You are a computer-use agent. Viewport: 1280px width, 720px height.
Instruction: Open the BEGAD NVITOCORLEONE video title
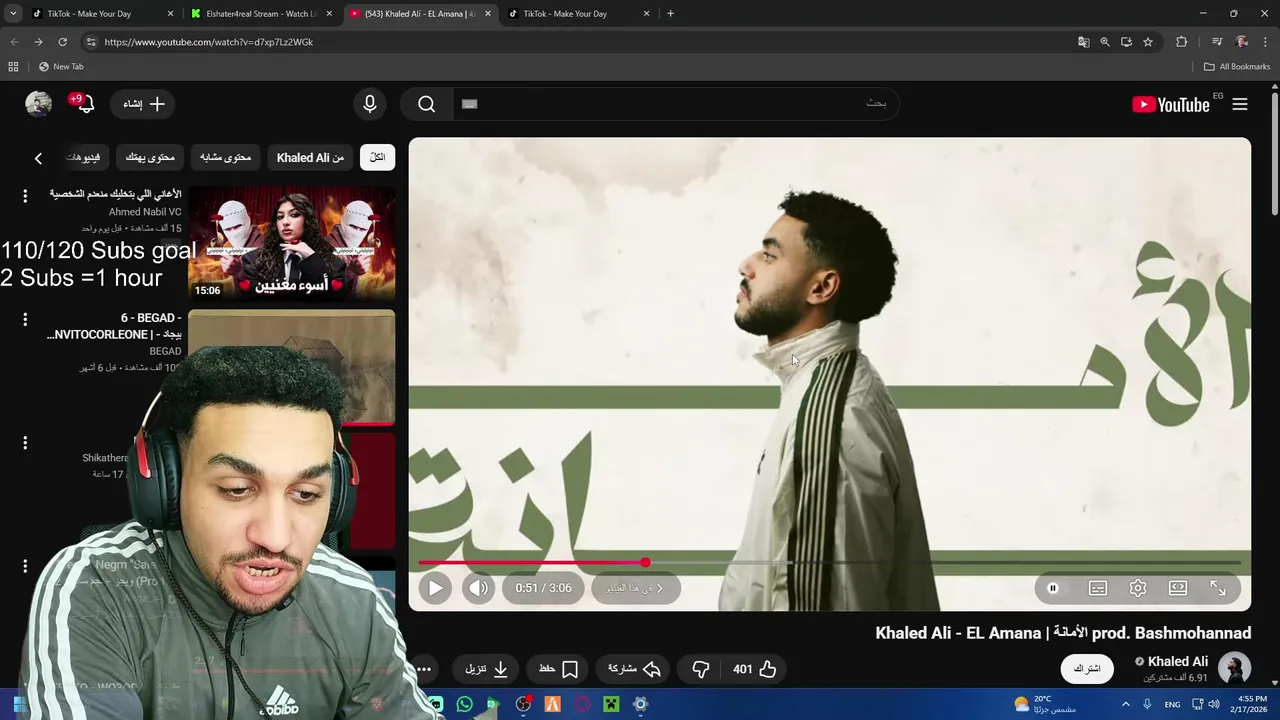(x=114, y=326)
